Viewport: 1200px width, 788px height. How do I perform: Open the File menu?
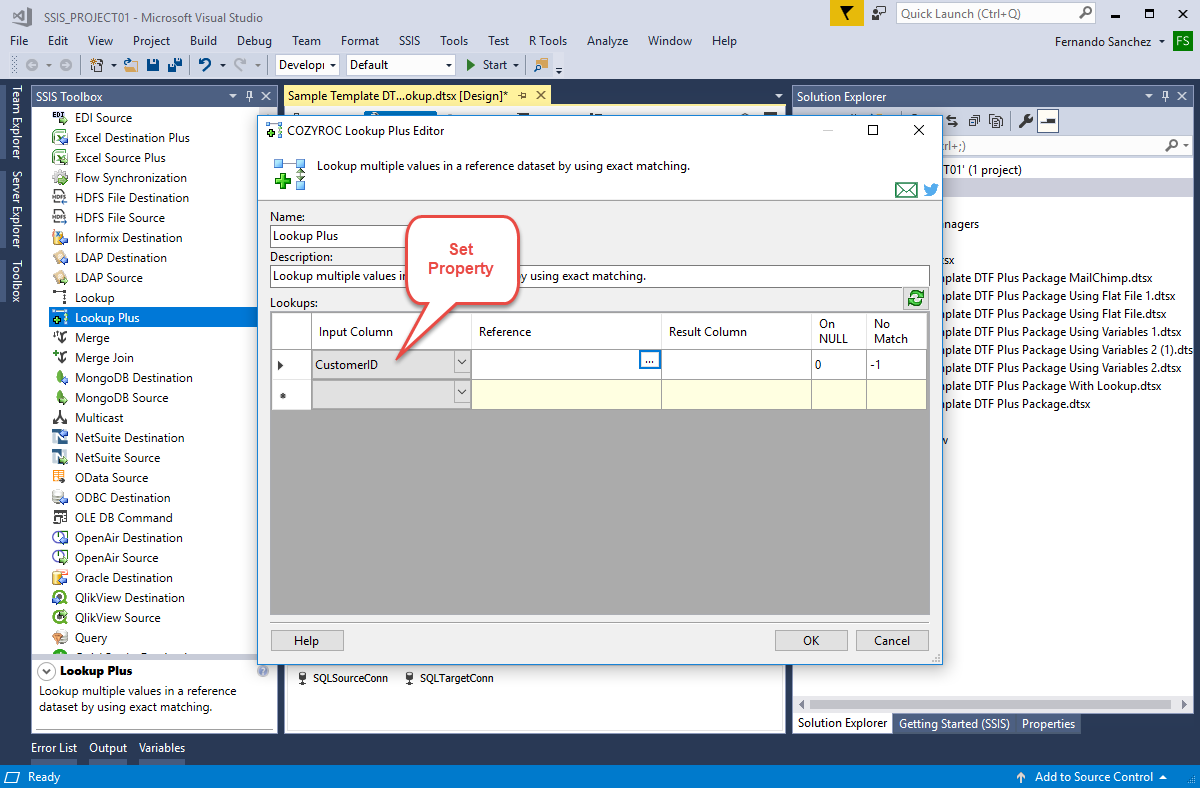pyautogui.click(x=19, y=41)
